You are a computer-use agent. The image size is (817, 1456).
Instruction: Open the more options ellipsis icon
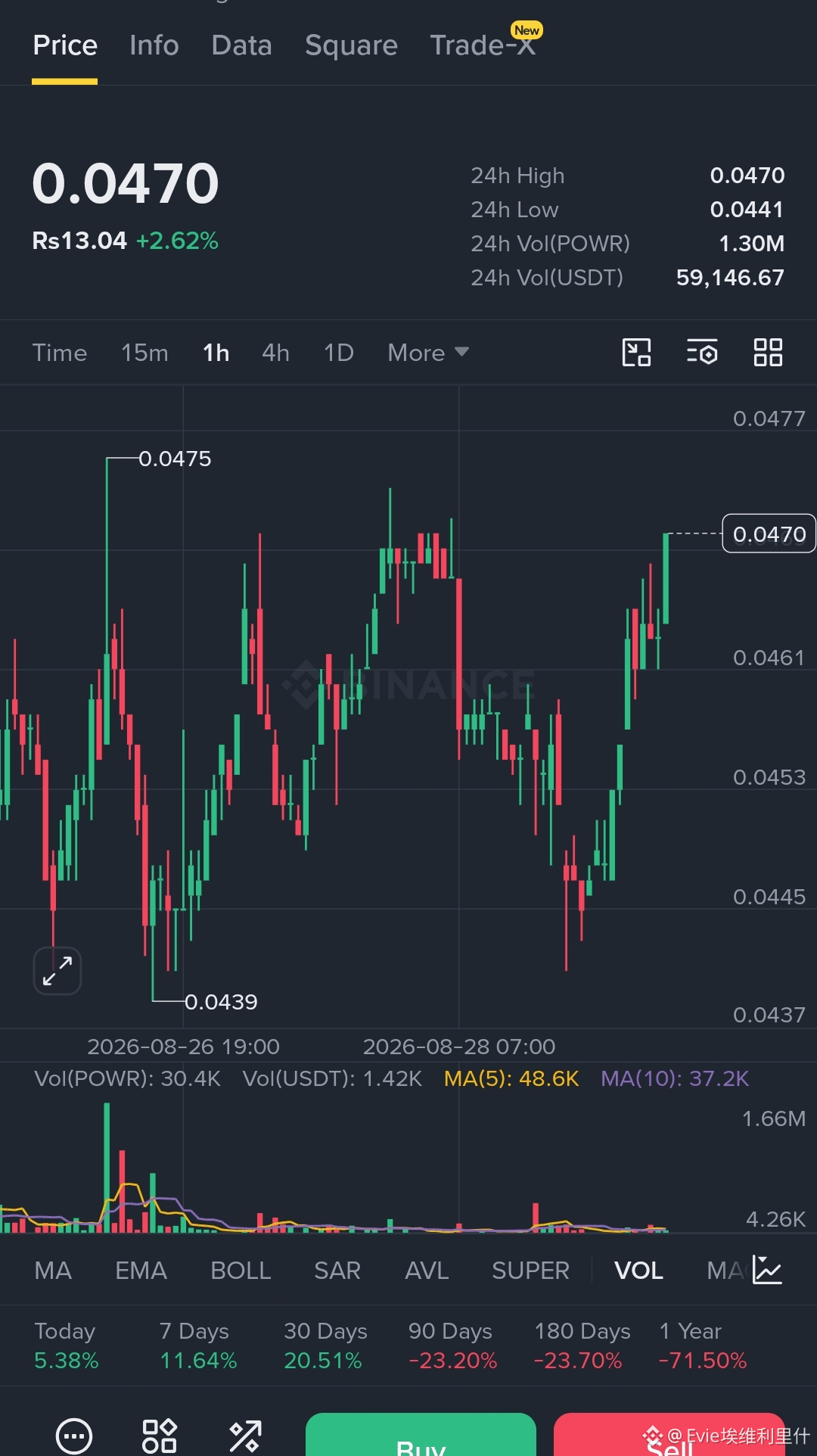(74, 1436)
